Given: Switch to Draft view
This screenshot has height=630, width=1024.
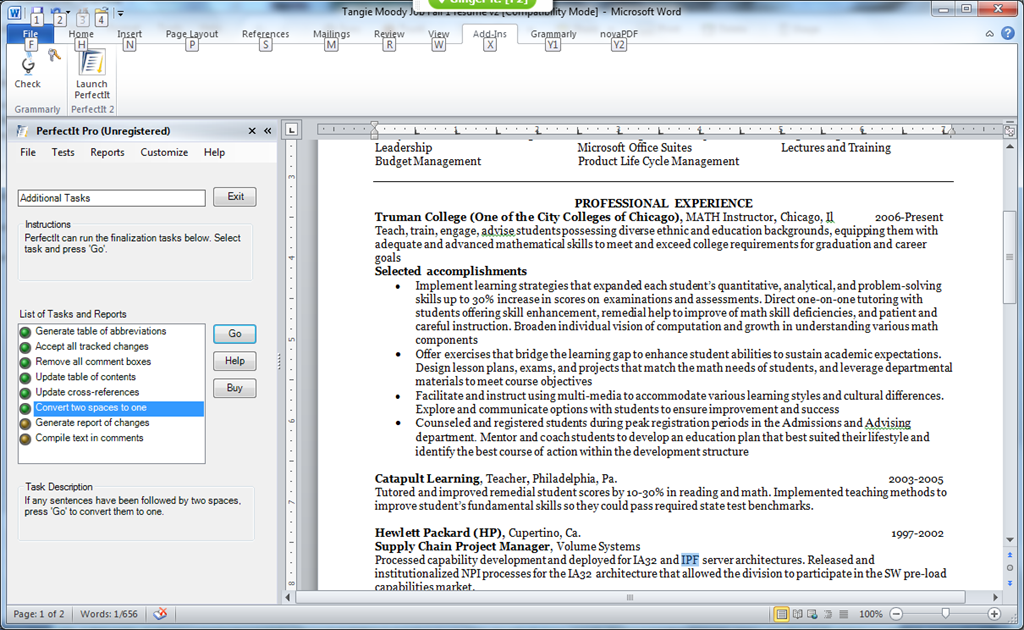Looking at the screenshot, I should click(844, 614).
